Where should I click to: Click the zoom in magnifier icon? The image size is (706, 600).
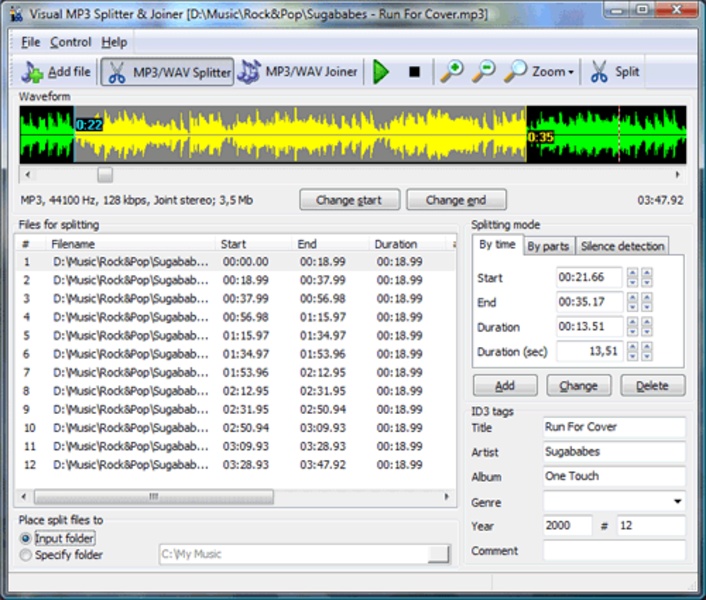(x=451, y=72)
